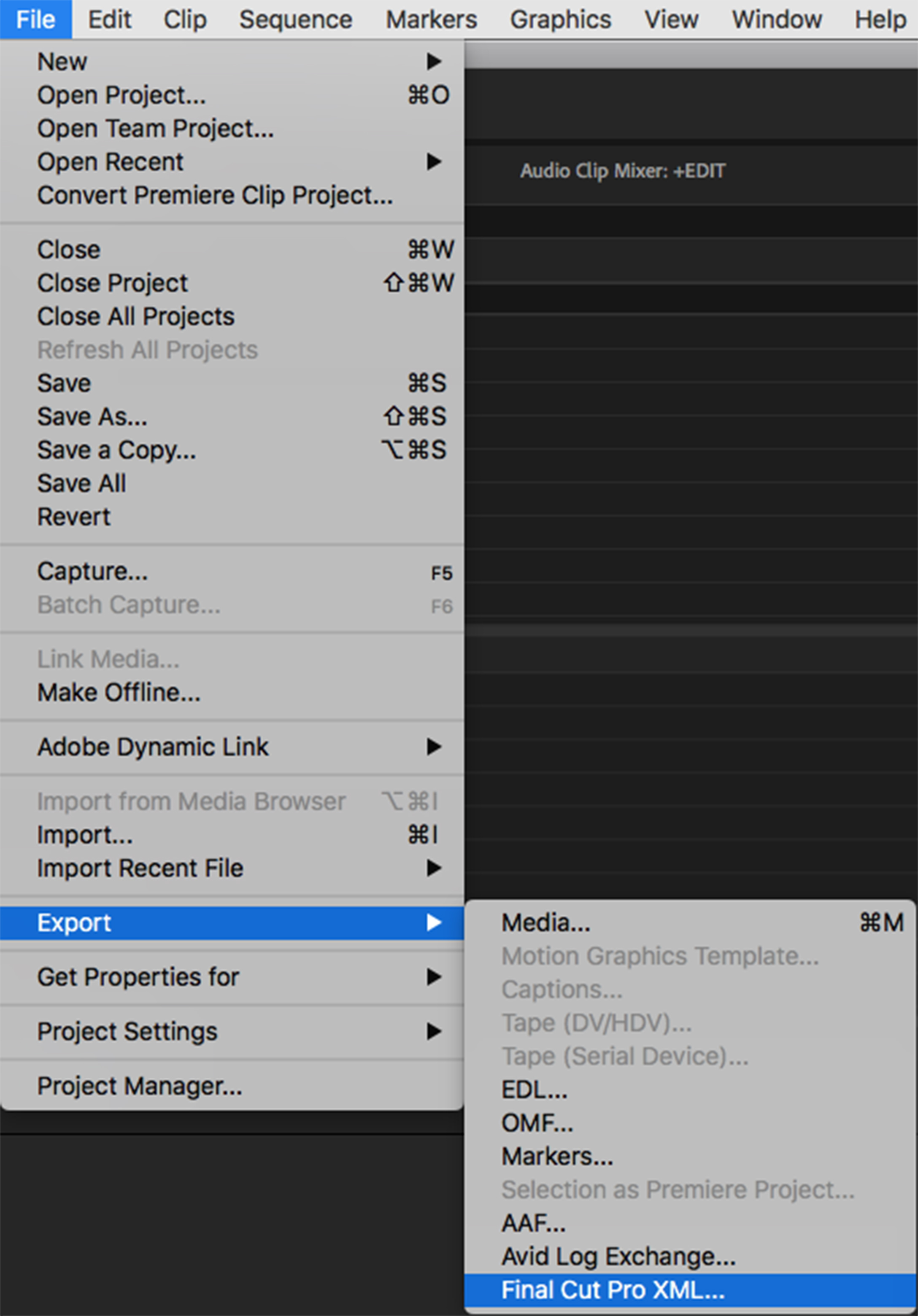The width and height of the screenshot is (918, 1316).
Task: Select Export Markers option
Action: [557, 1156]
